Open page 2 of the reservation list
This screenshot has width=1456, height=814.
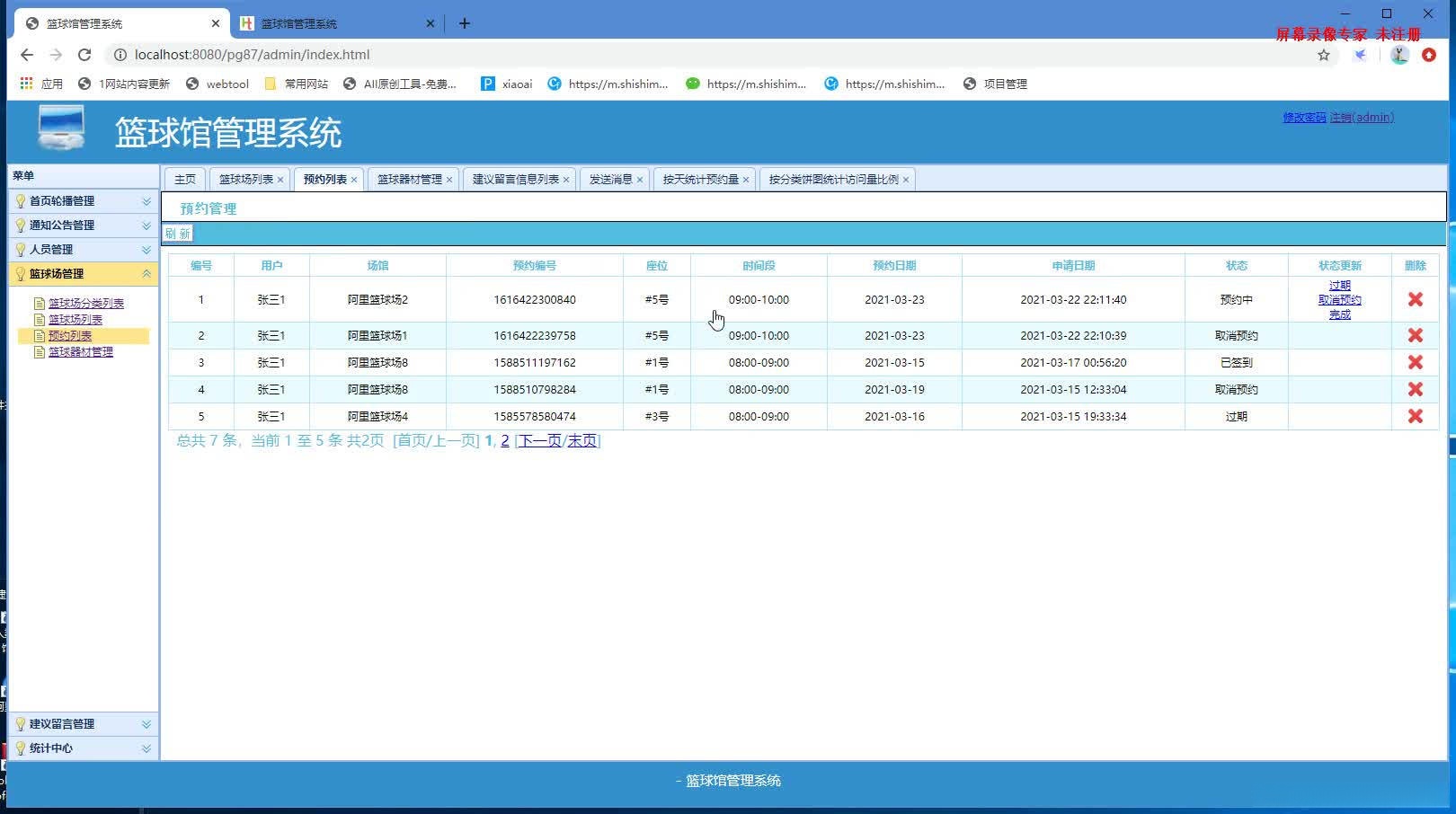504,441
